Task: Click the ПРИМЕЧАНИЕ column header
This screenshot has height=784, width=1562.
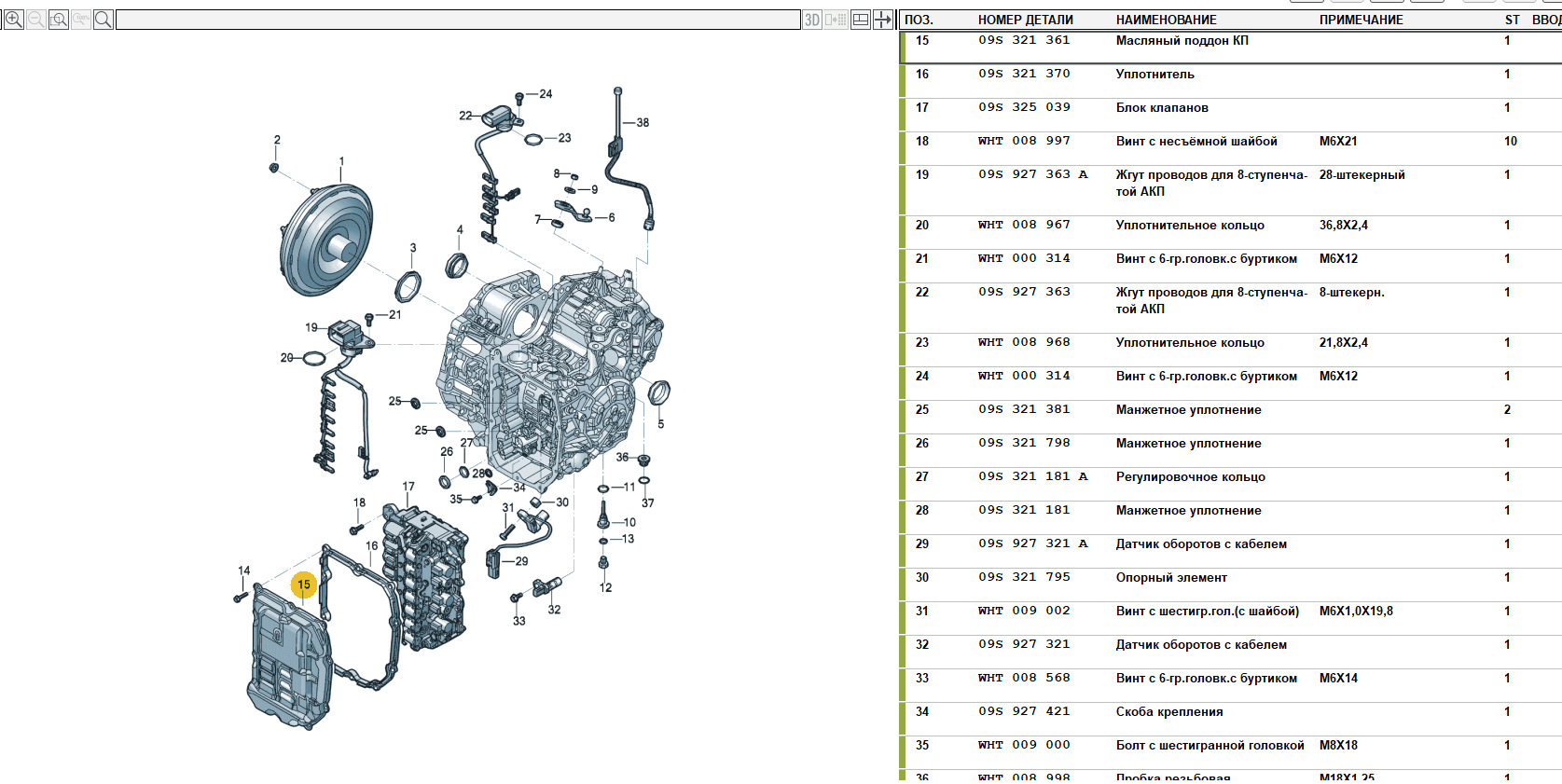Action: click(x=1361, y=20)
